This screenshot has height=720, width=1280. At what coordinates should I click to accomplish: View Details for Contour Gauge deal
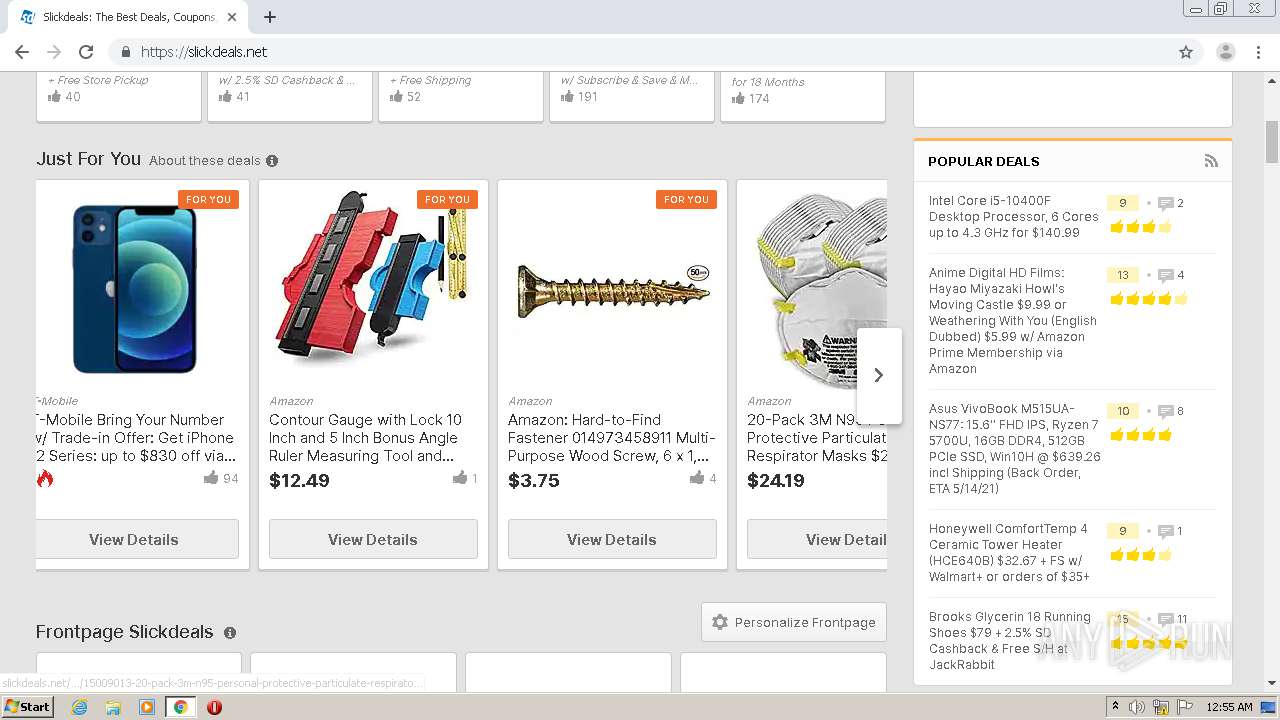373,539
